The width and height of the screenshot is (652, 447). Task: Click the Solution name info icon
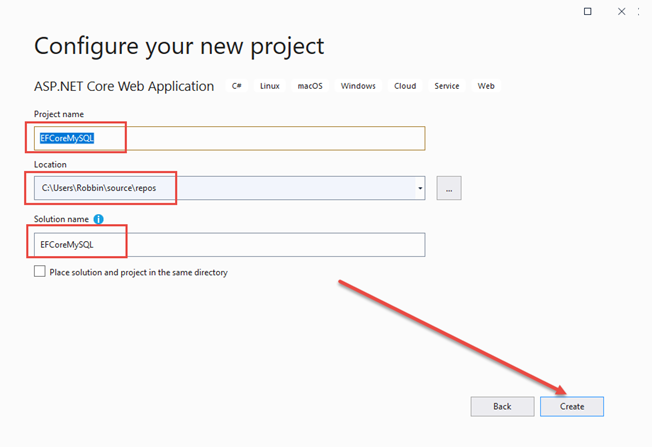99,219
